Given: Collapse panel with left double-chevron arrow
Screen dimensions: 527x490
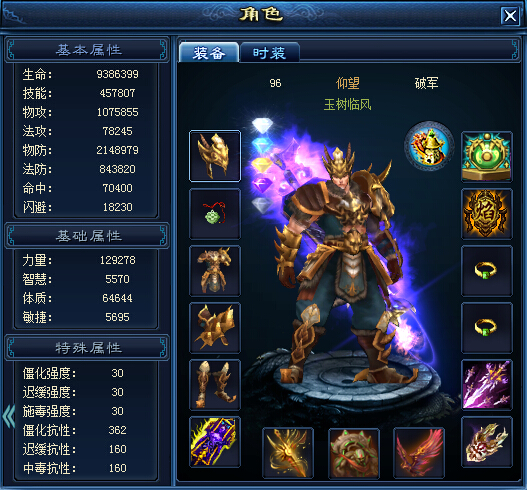Looking at the screenshot, I should tap(9, 416).
